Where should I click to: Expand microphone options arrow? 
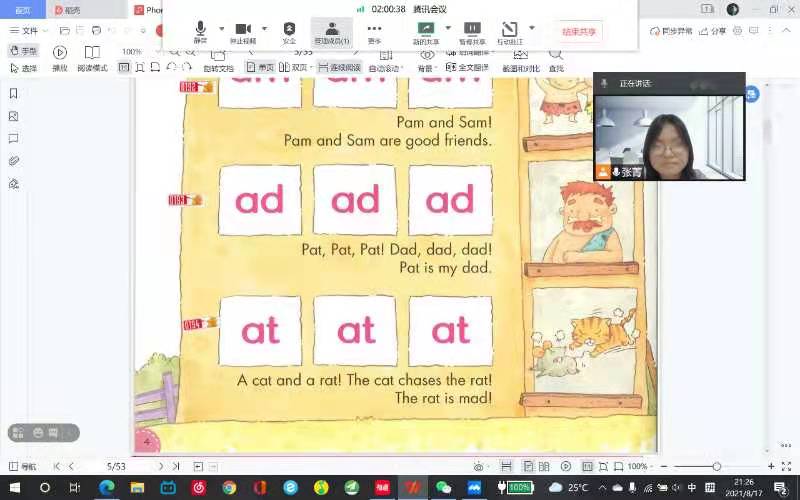(x=222, y=28)
